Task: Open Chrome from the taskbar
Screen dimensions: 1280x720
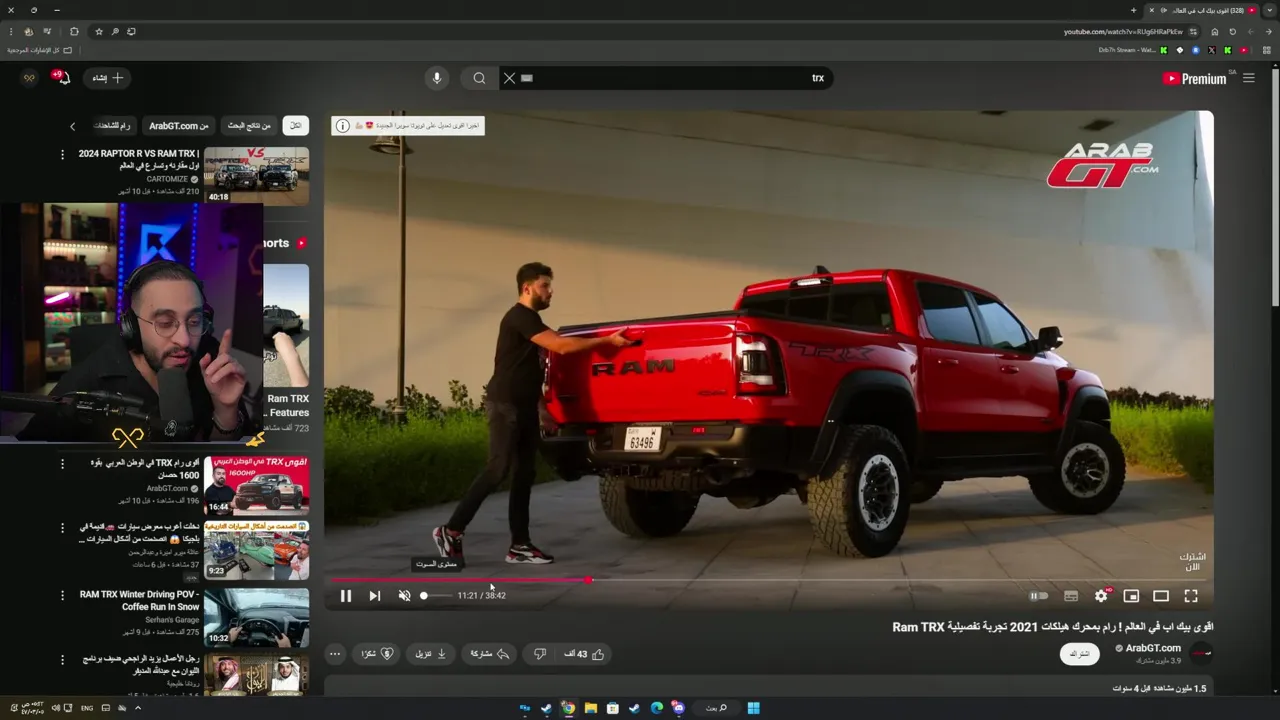Action: click(568, 708)
